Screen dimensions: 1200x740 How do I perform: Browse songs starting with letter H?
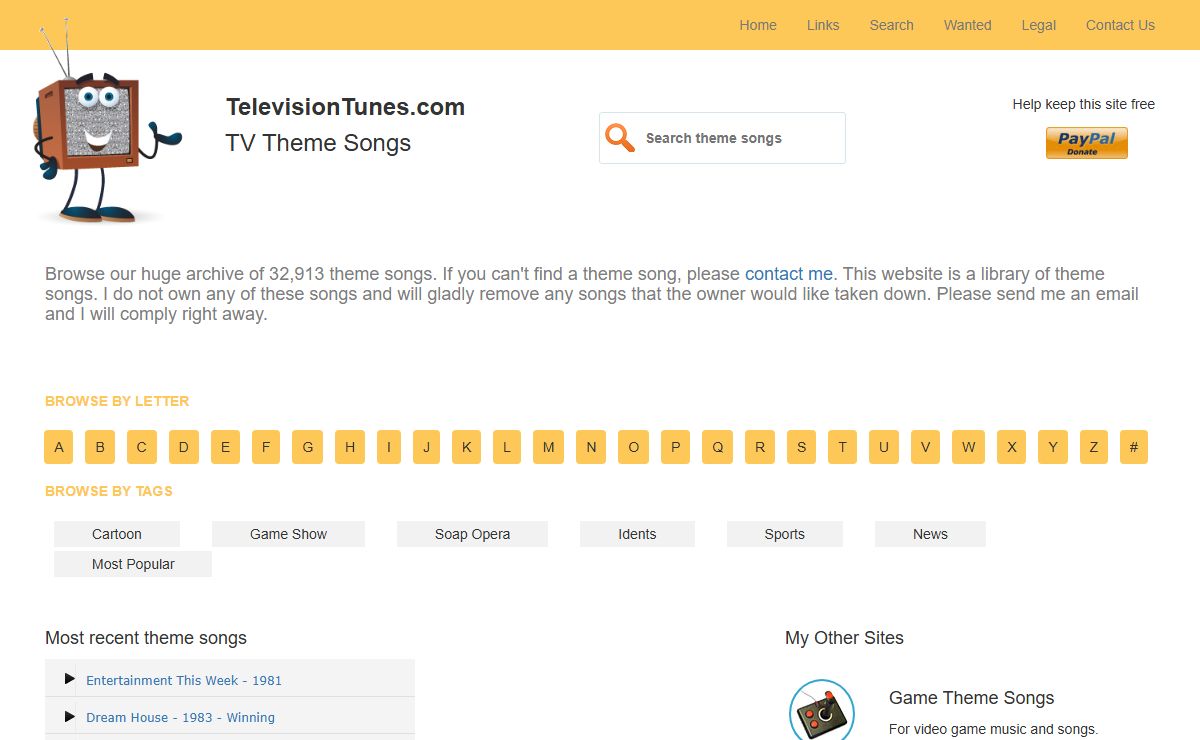click(350, 447)
